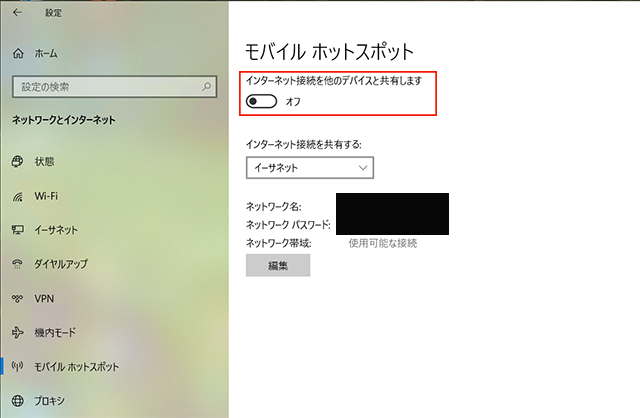
Task: Click the chevron arrow on the イーサネット combo box
Action: [x=361, y=168]
